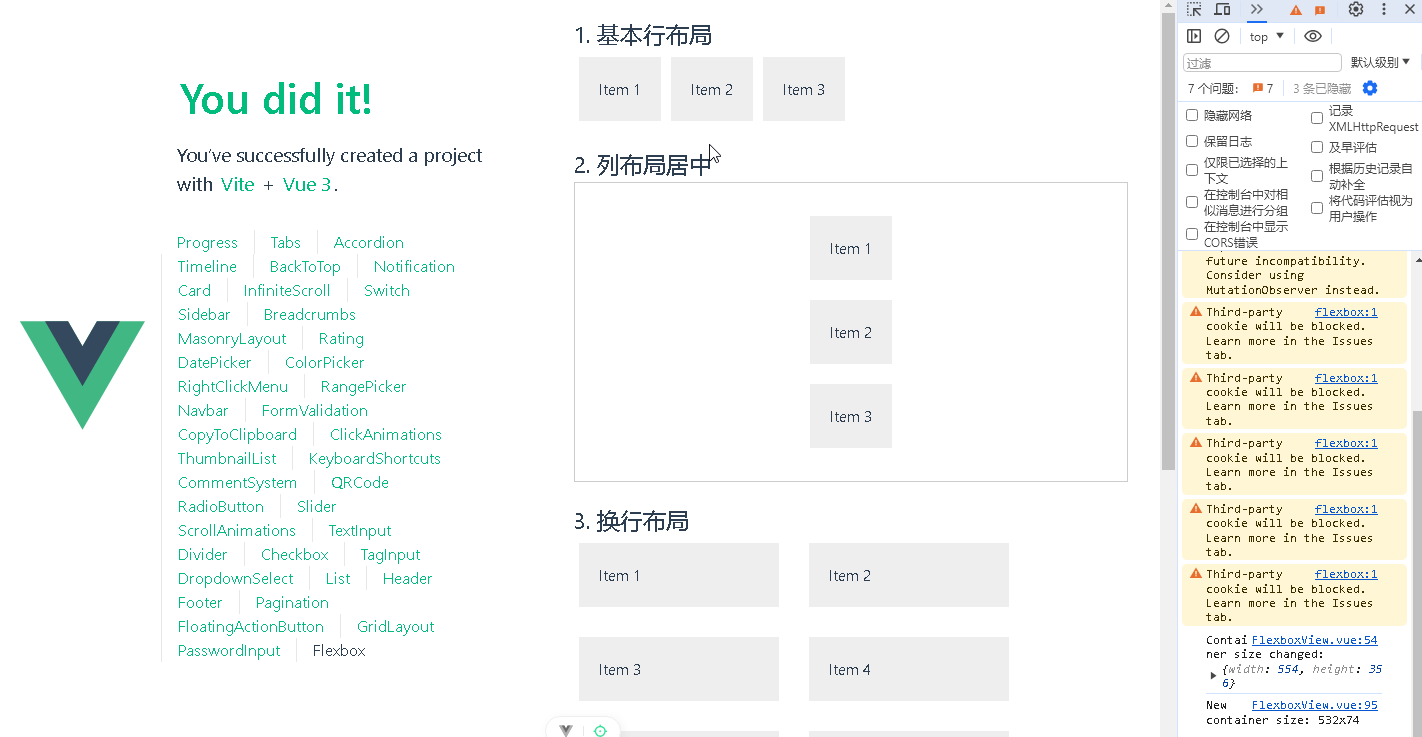1422x737 pixels.
Task: Select the active Flexbox nav item
Action: point(339,651)
